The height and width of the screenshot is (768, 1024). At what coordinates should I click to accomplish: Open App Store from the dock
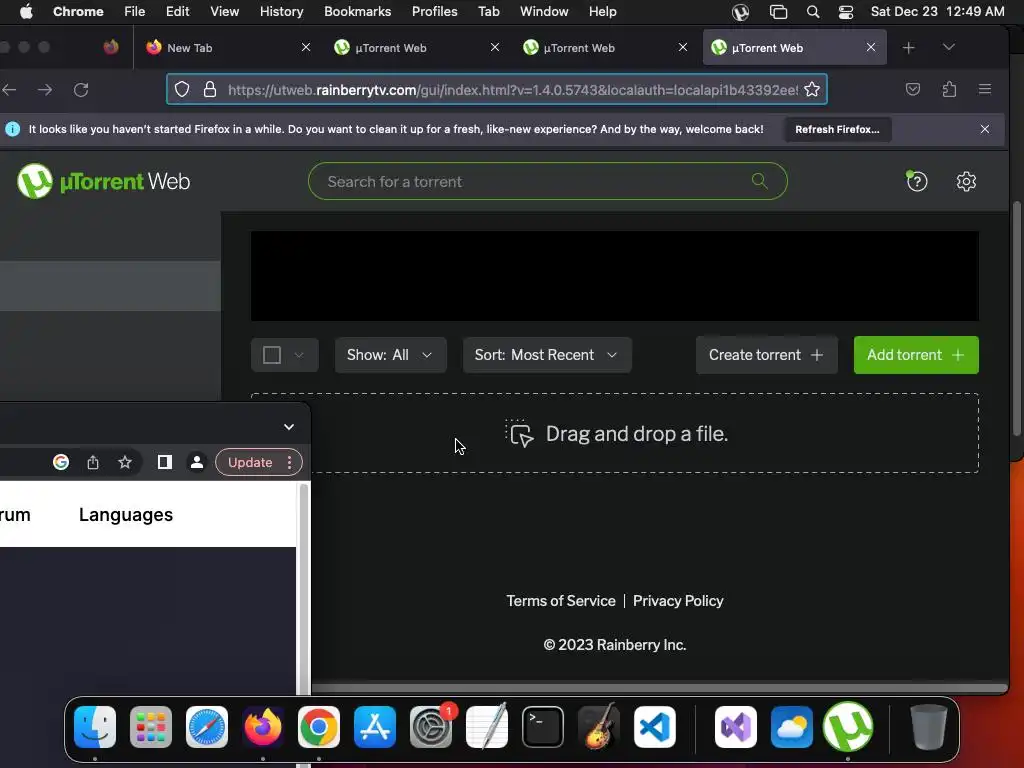(x=375, y=727)
